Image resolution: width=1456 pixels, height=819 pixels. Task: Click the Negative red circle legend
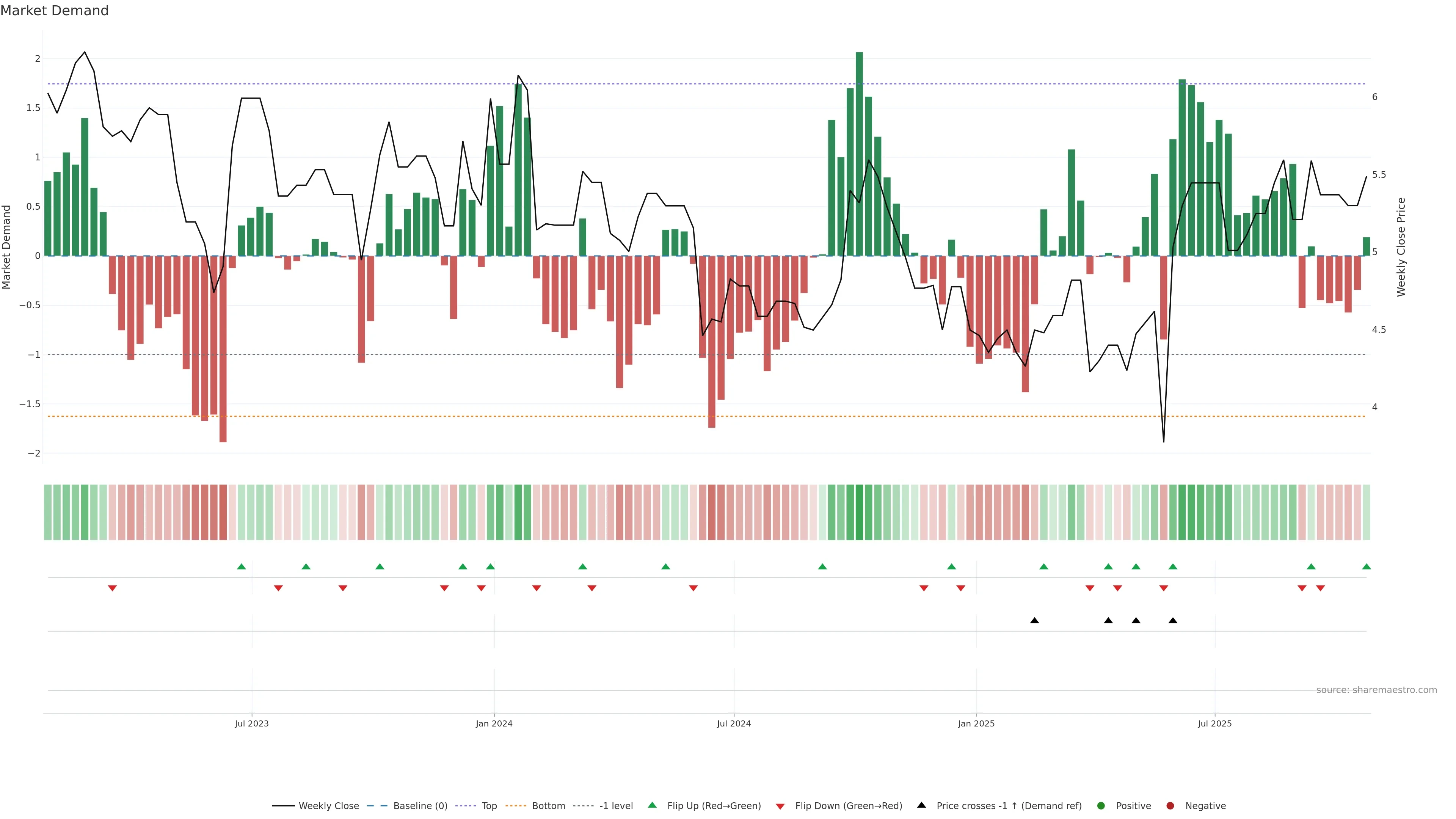(x=1170, y=806)
